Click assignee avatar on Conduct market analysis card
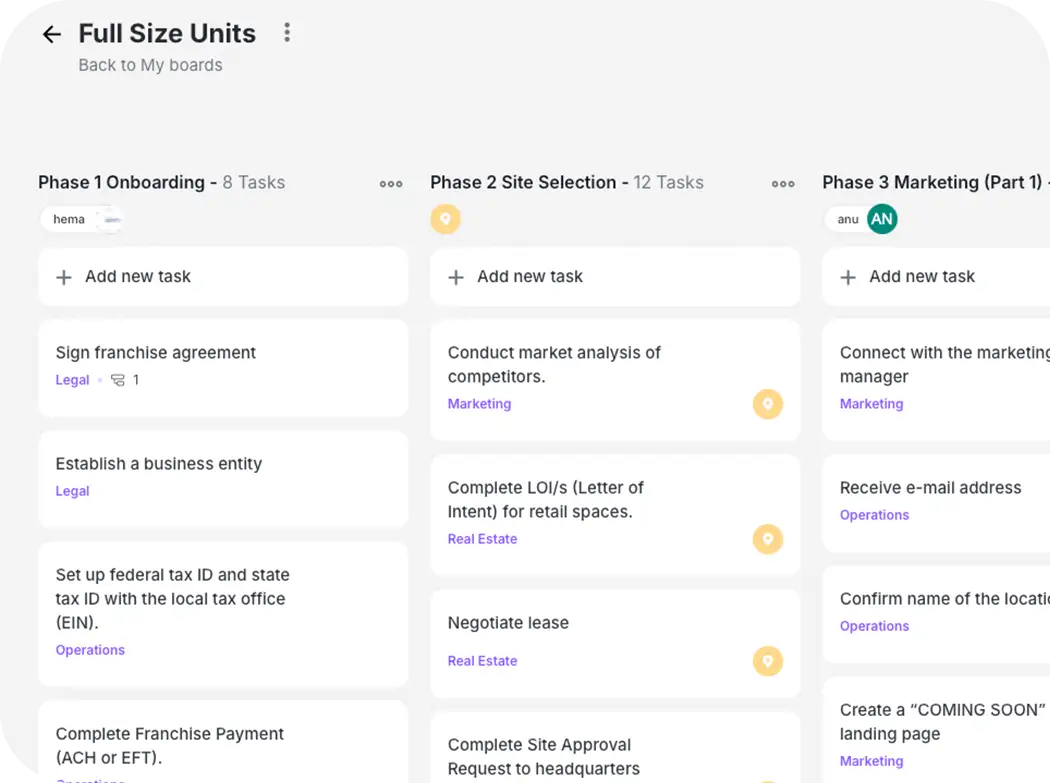Viewport: 1050px width, 783px height. pos(768,404)
